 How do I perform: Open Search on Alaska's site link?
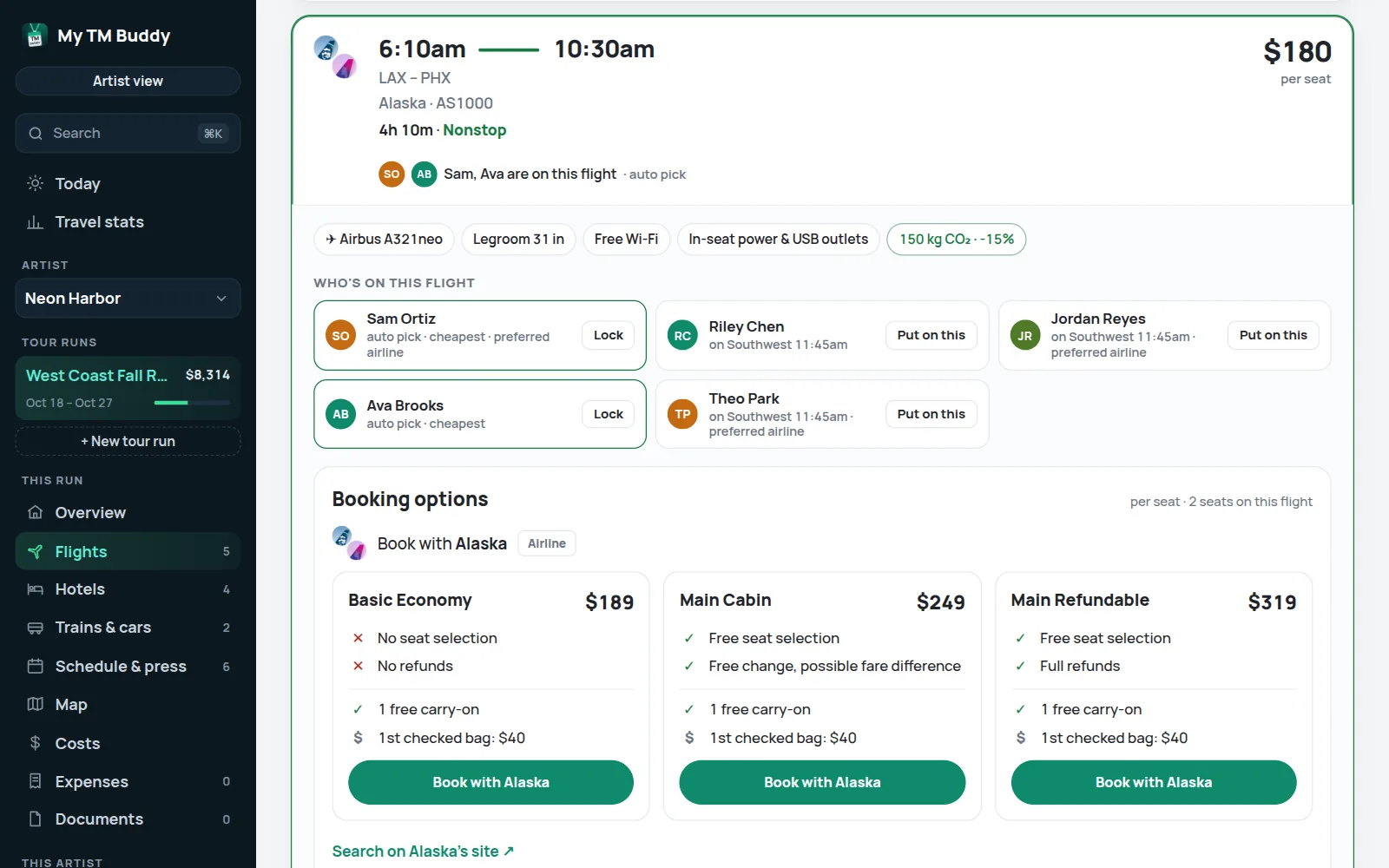pyautogui.click(x=423, y=852)
